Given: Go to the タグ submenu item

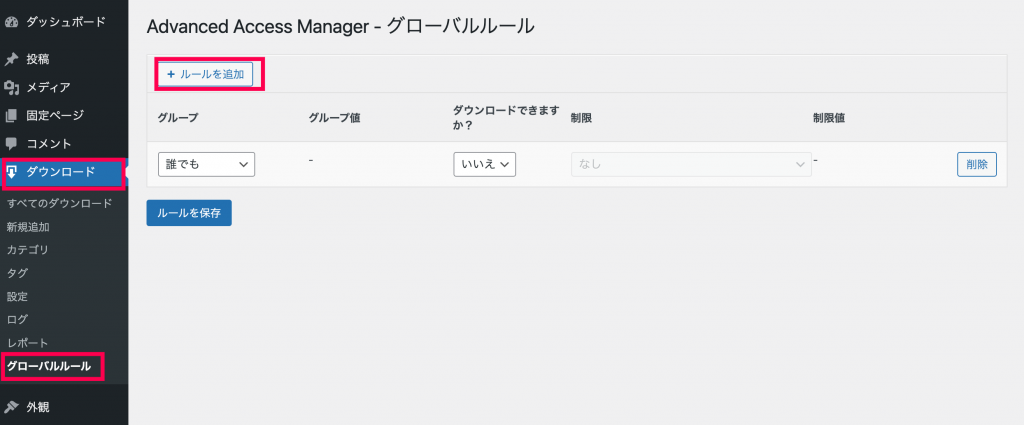Looking at the screenshot, I should [x=17, y=274].
